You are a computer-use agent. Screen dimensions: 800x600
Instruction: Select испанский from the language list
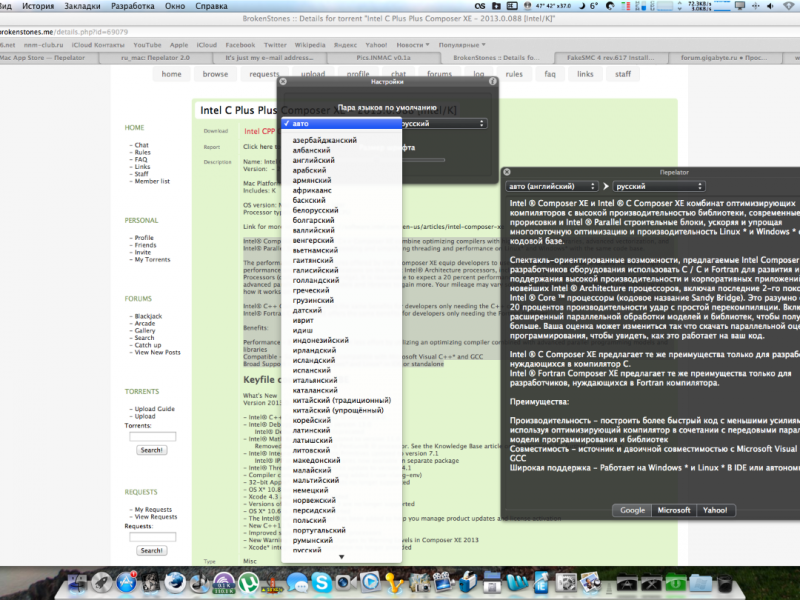click(341, 370)
